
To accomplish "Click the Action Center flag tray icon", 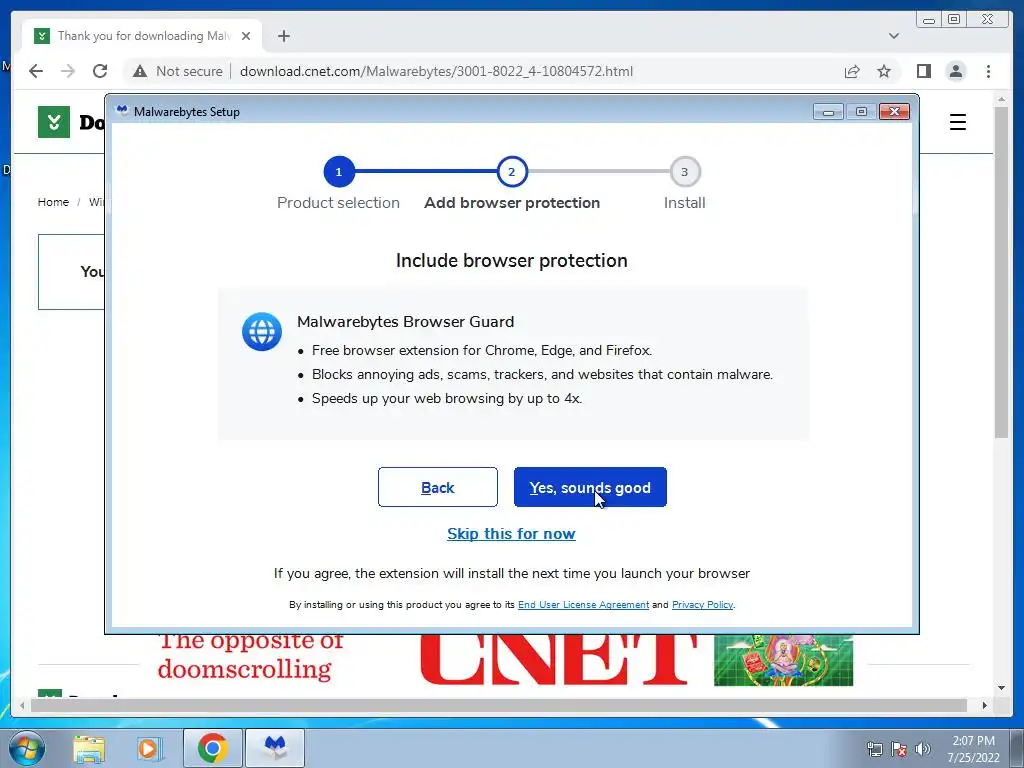I will click(899, 749).
